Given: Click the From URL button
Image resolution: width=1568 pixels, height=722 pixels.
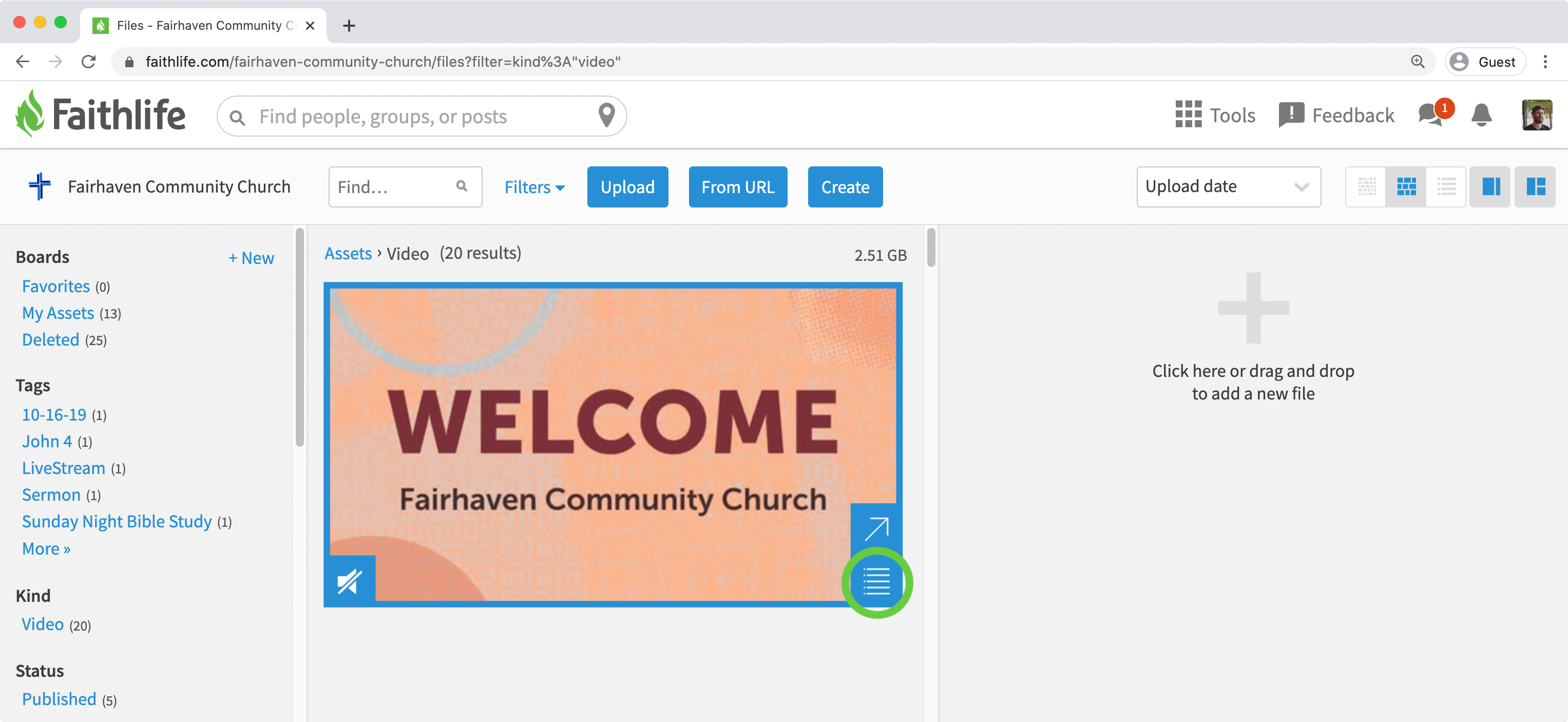Looking at the screenshot, I should pyautogui.click(x=739, y=187).
